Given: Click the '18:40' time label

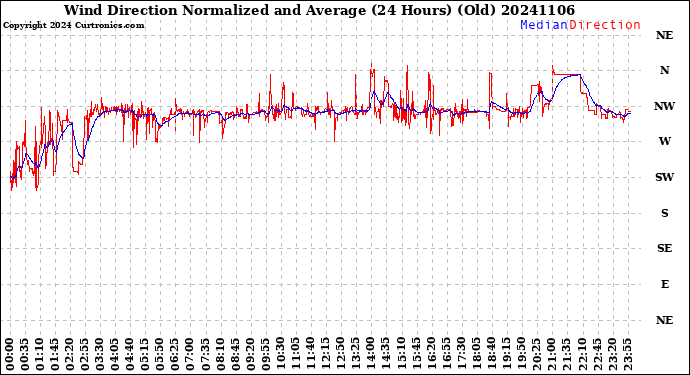Looking at the screenshot, I should pos(492,354).
